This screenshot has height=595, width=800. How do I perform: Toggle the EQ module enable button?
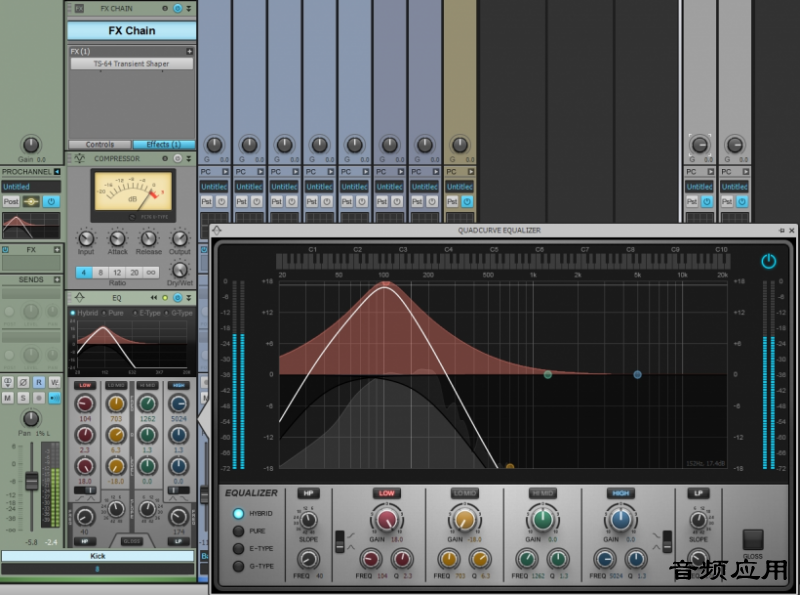tap(177, 298)
